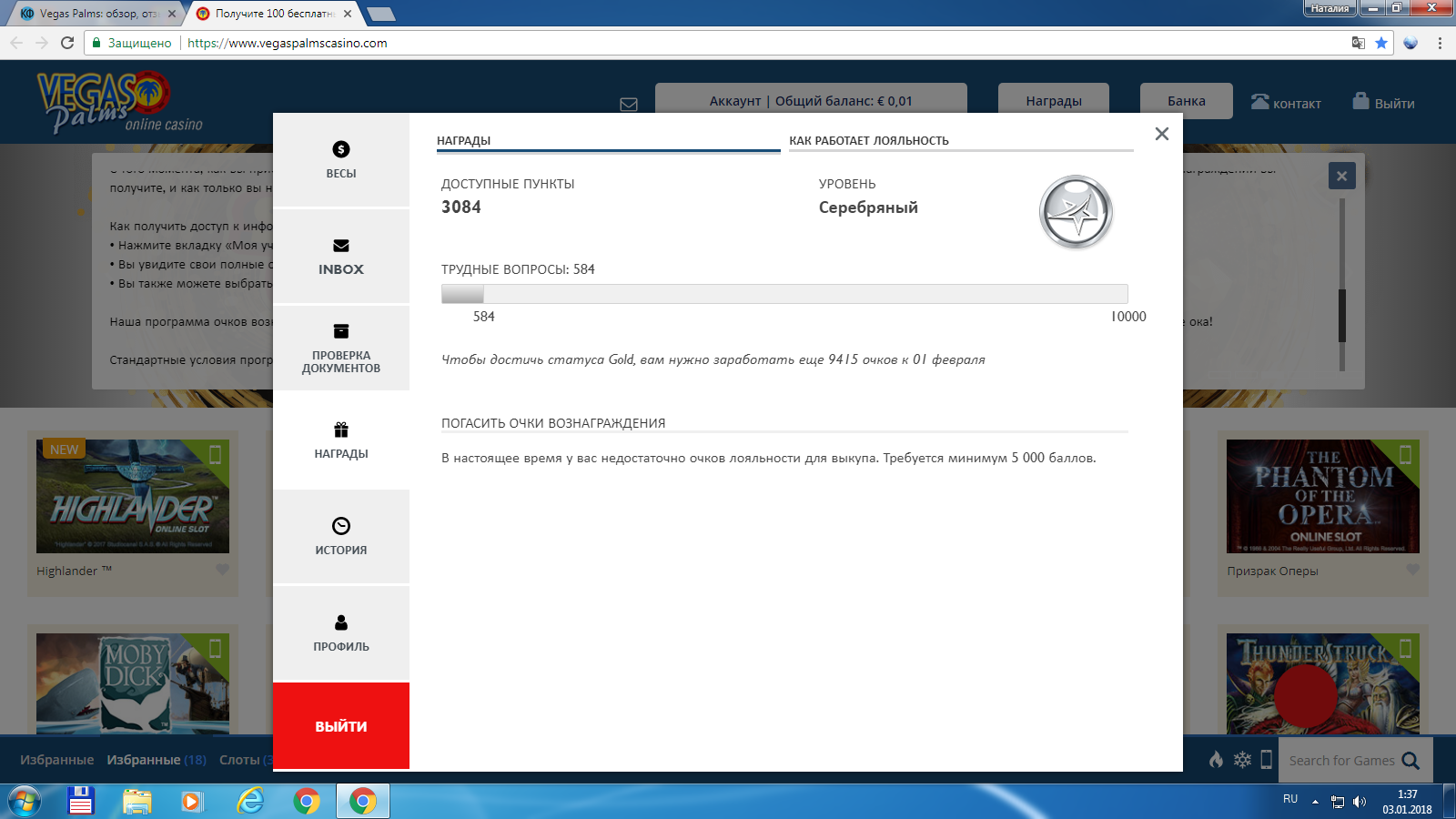The height and width of the screenshot is (819, 1456).
Task: Switch to the НАГРАДЫ tab in the dialog
Action: coord(608,141)
